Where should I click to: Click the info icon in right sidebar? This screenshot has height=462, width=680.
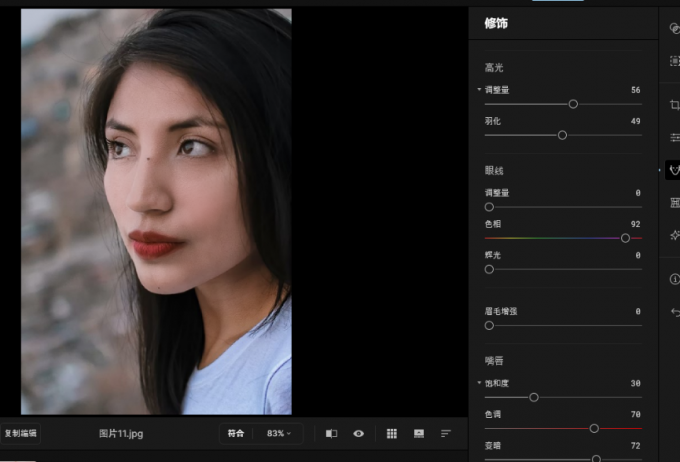coord(674,279)
